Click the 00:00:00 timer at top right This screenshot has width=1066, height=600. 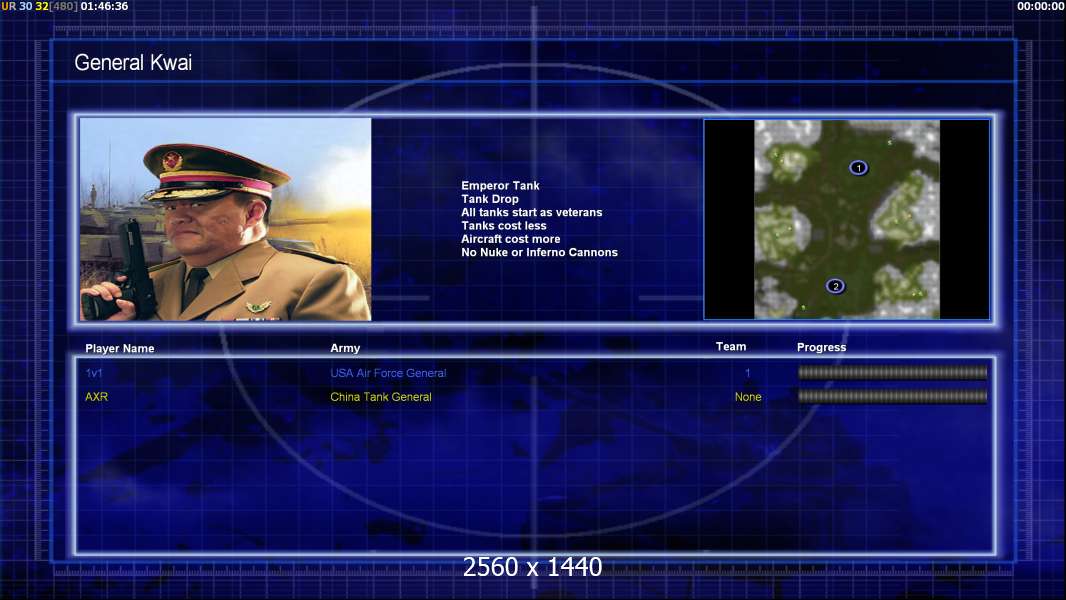click(x=1040, y=6)
